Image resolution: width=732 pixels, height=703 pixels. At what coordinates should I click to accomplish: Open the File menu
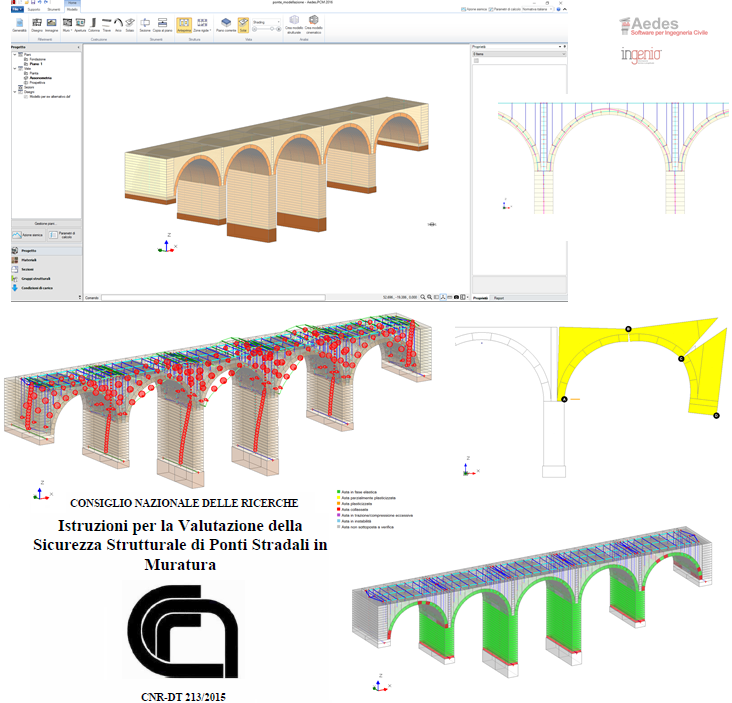pos(17,9)
